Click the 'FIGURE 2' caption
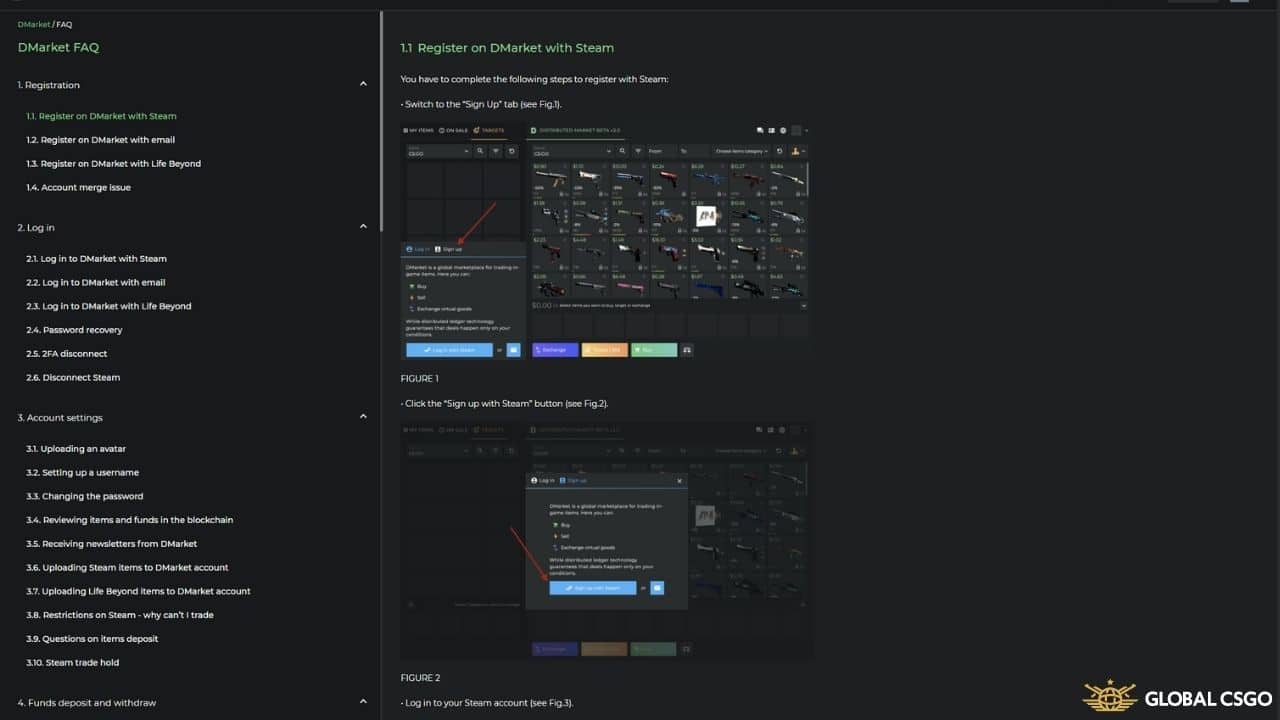This screenshot has width=1280, height=720. 421,678
